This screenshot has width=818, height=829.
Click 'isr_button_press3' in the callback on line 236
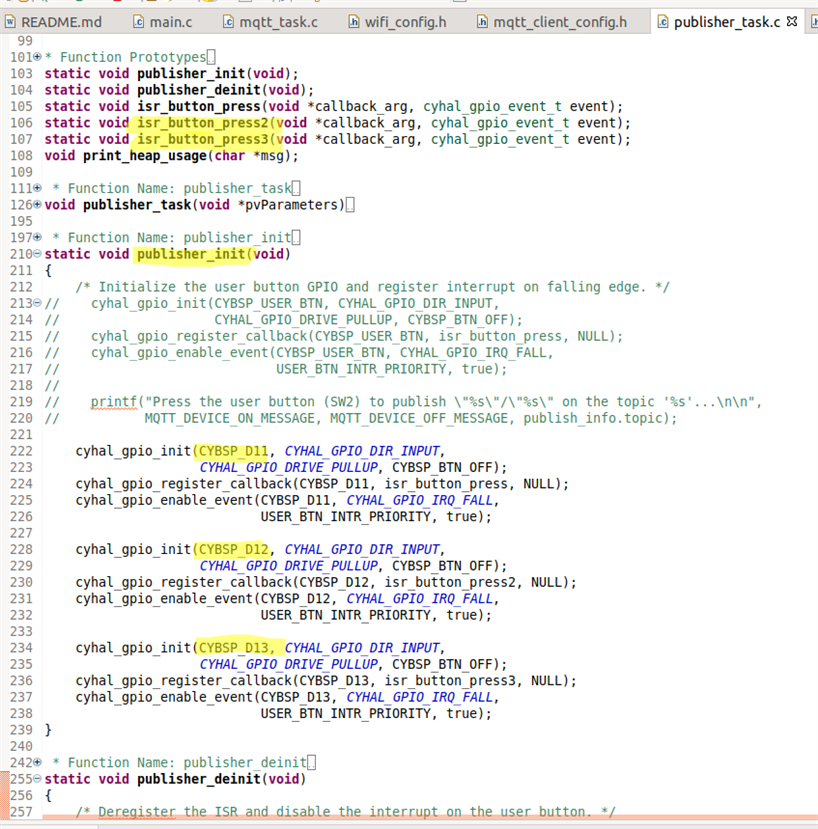pos(450,680)
